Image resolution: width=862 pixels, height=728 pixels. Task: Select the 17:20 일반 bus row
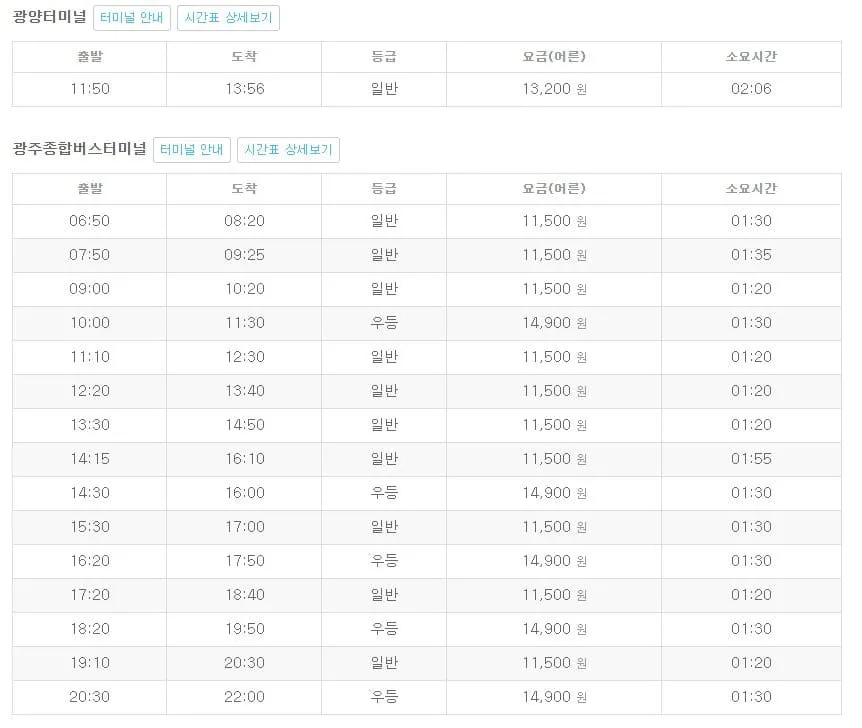(89, 595)
